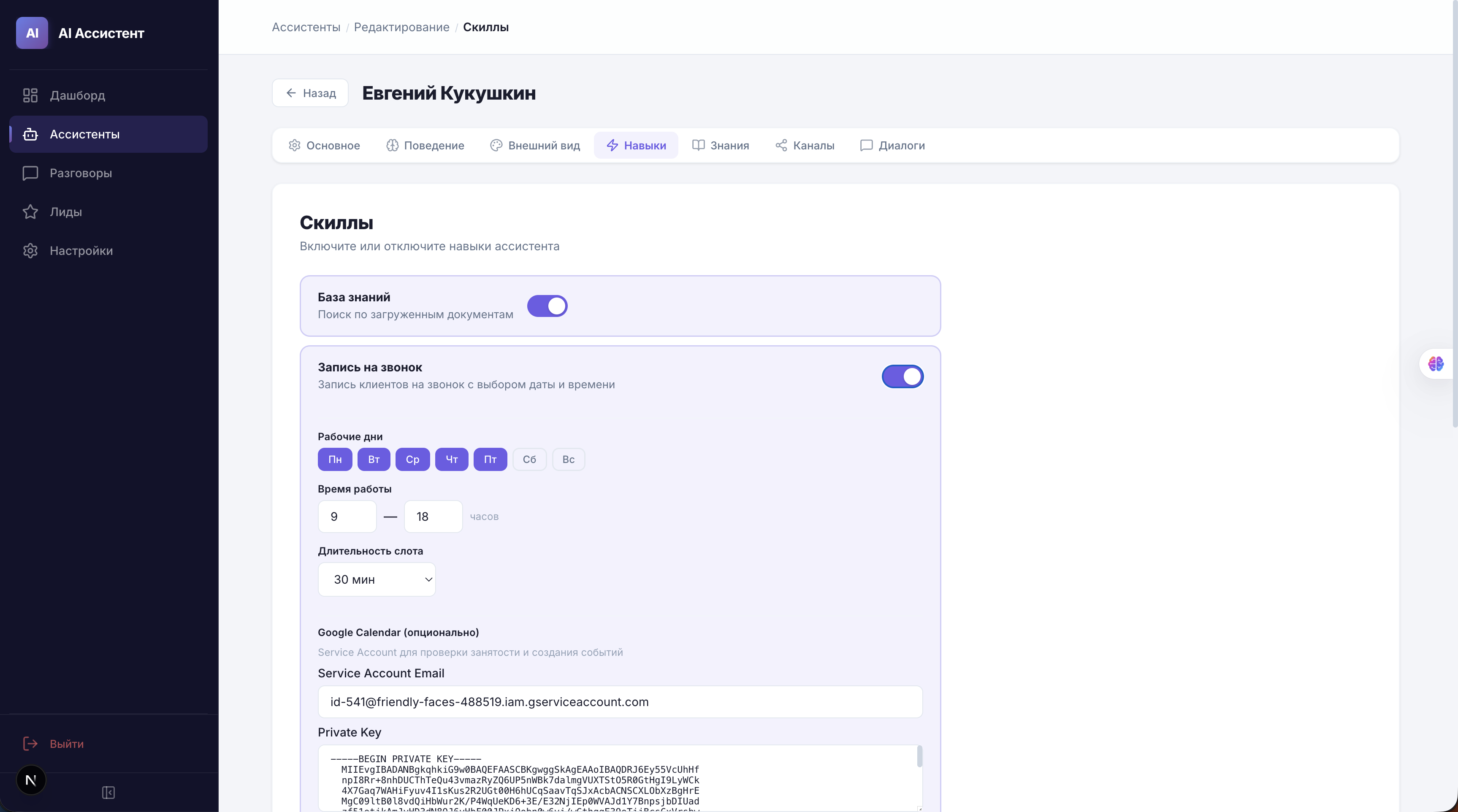Turn off Запись на звонок switch
This screenshot has height=812, width=1458.
902,376
